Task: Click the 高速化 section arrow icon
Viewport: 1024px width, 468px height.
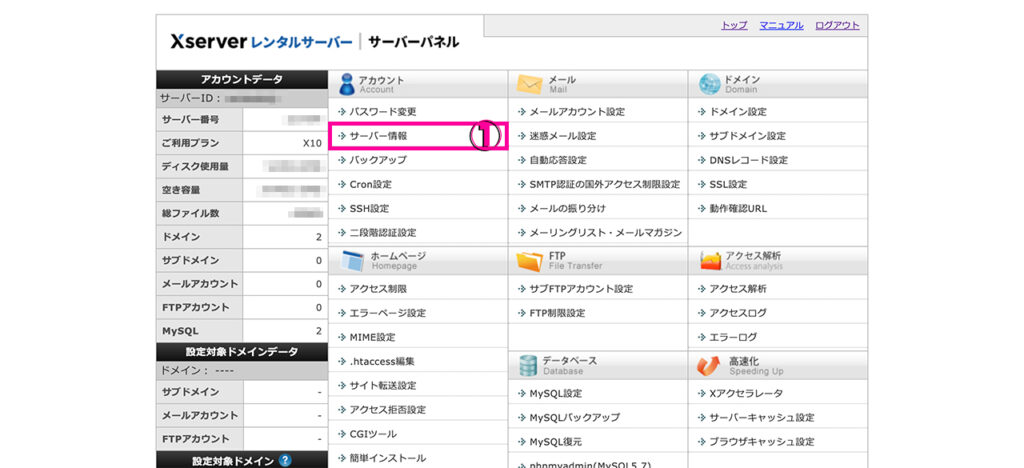Action: pos(708,366)
